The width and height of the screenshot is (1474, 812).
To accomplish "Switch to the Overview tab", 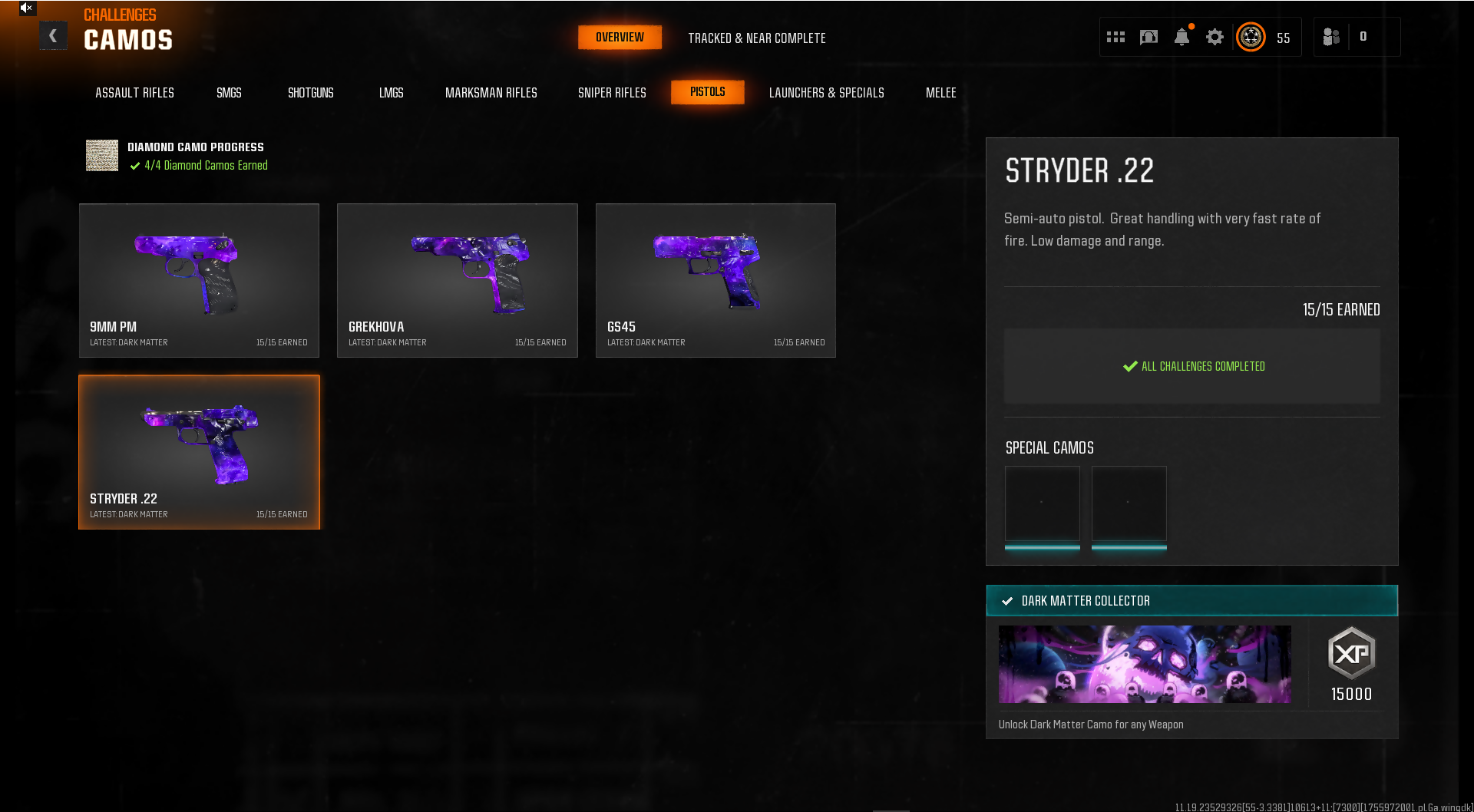I will tap(620, 38).
